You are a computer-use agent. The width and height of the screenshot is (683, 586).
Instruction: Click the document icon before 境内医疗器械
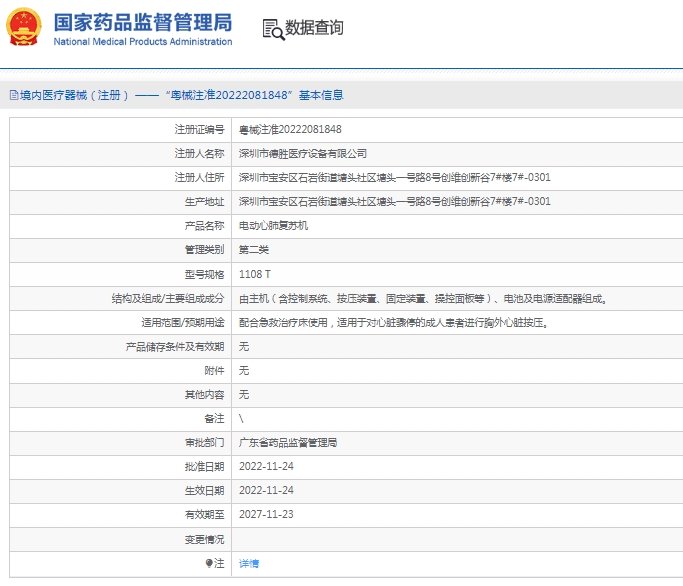point(14,95)
